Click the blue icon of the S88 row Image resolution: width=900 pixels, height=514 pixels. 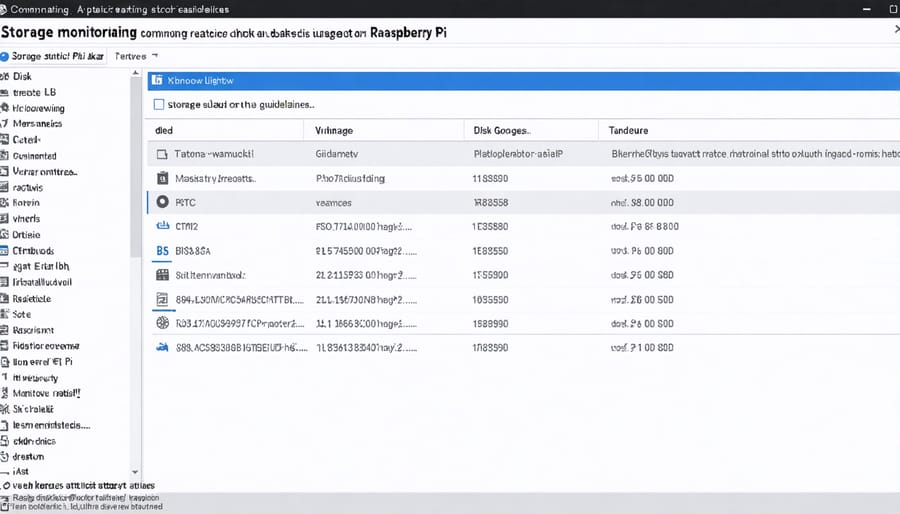point(162,347)
